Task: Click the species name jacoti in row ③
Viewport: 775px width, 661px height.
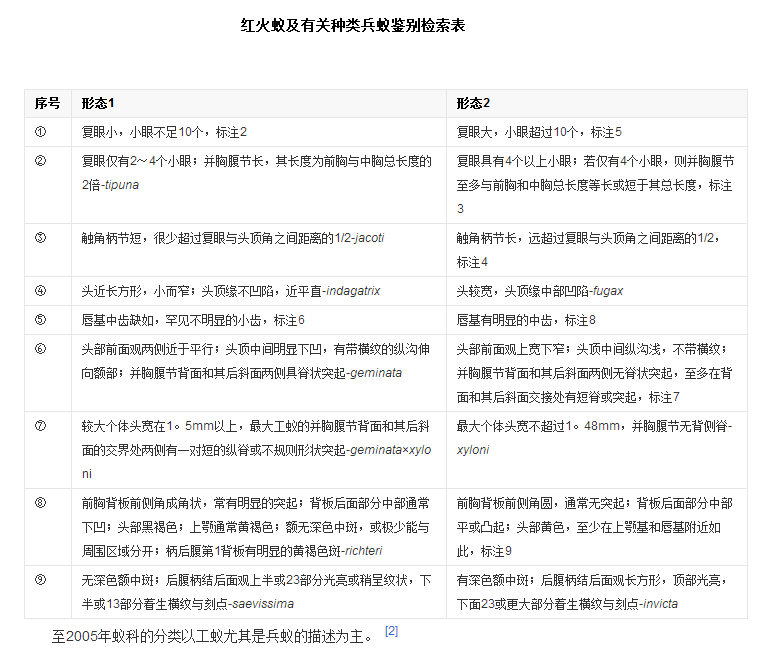Action: coord(365,238)
